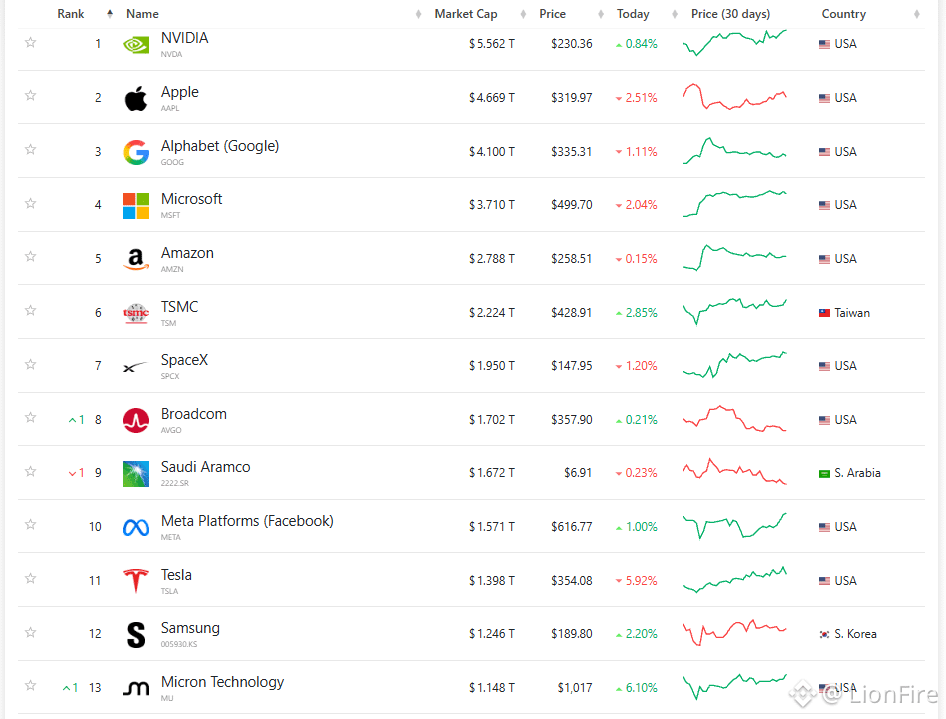This screenshot has height=719, width=946.
Task: Click the NVIDIA logo icon
Action: pos(136,45)
